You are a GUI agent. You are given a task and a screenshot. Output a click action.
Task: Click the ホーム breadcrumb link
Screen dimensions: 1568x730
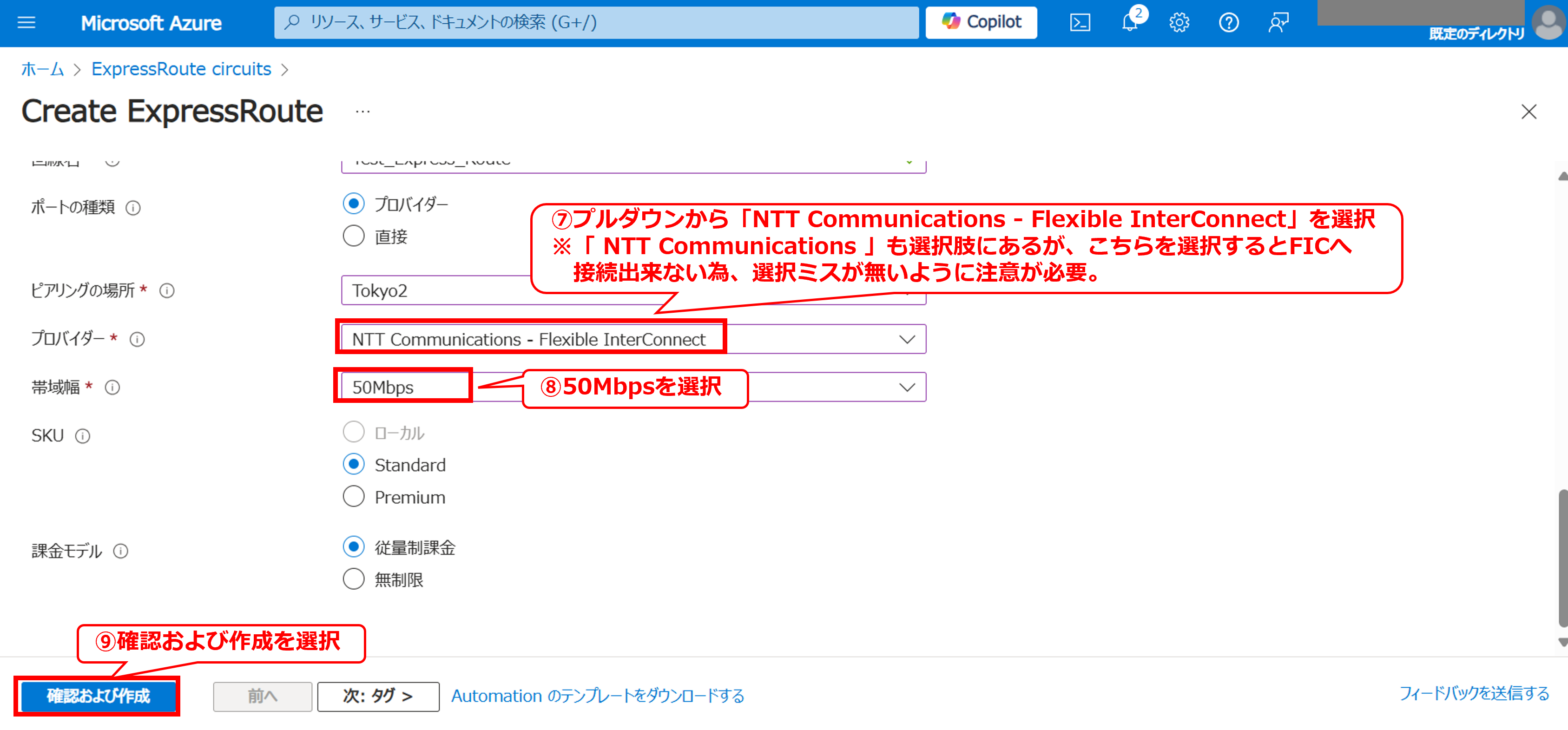(43, 69)
